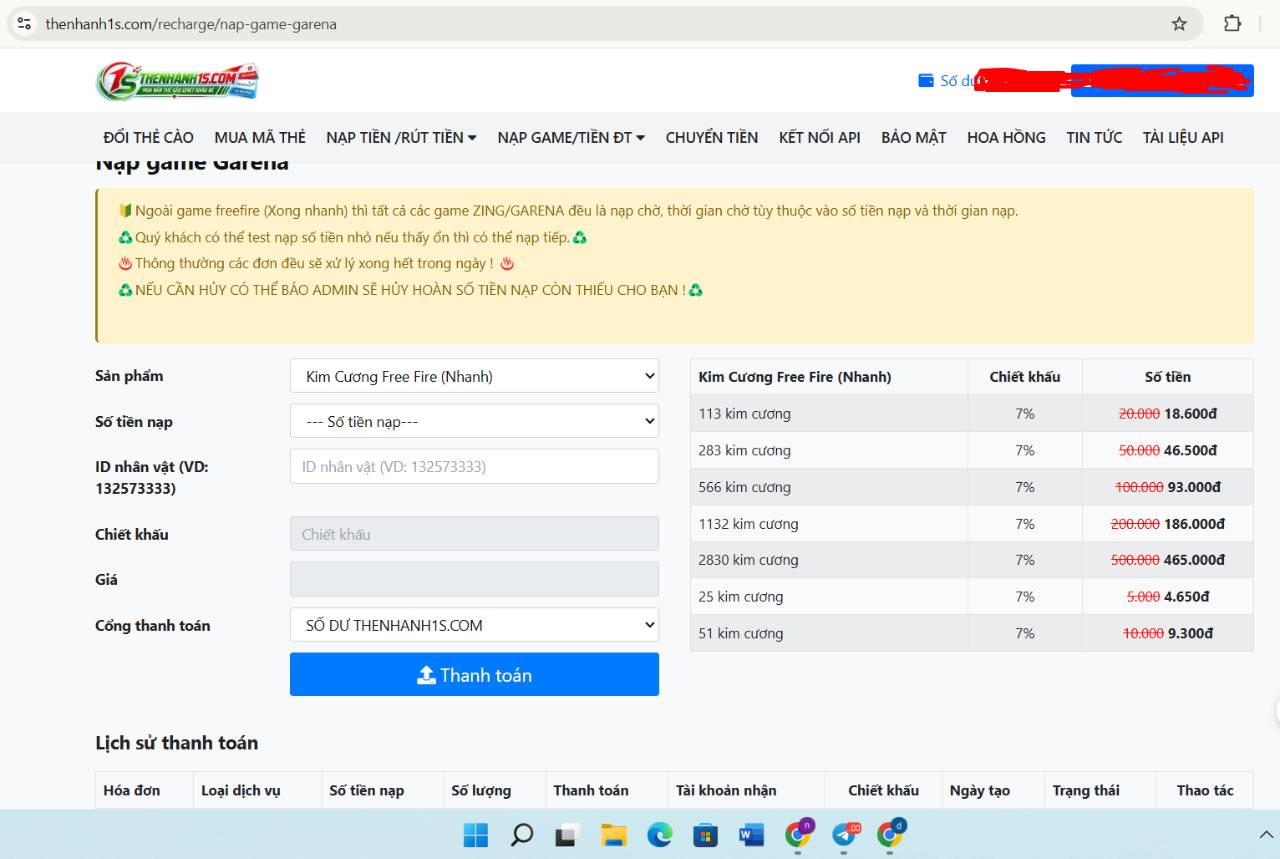The height and width of the screenshot is (859, 1280).
Task: Click the price '18.600đ'
Action: point(1191,414)
